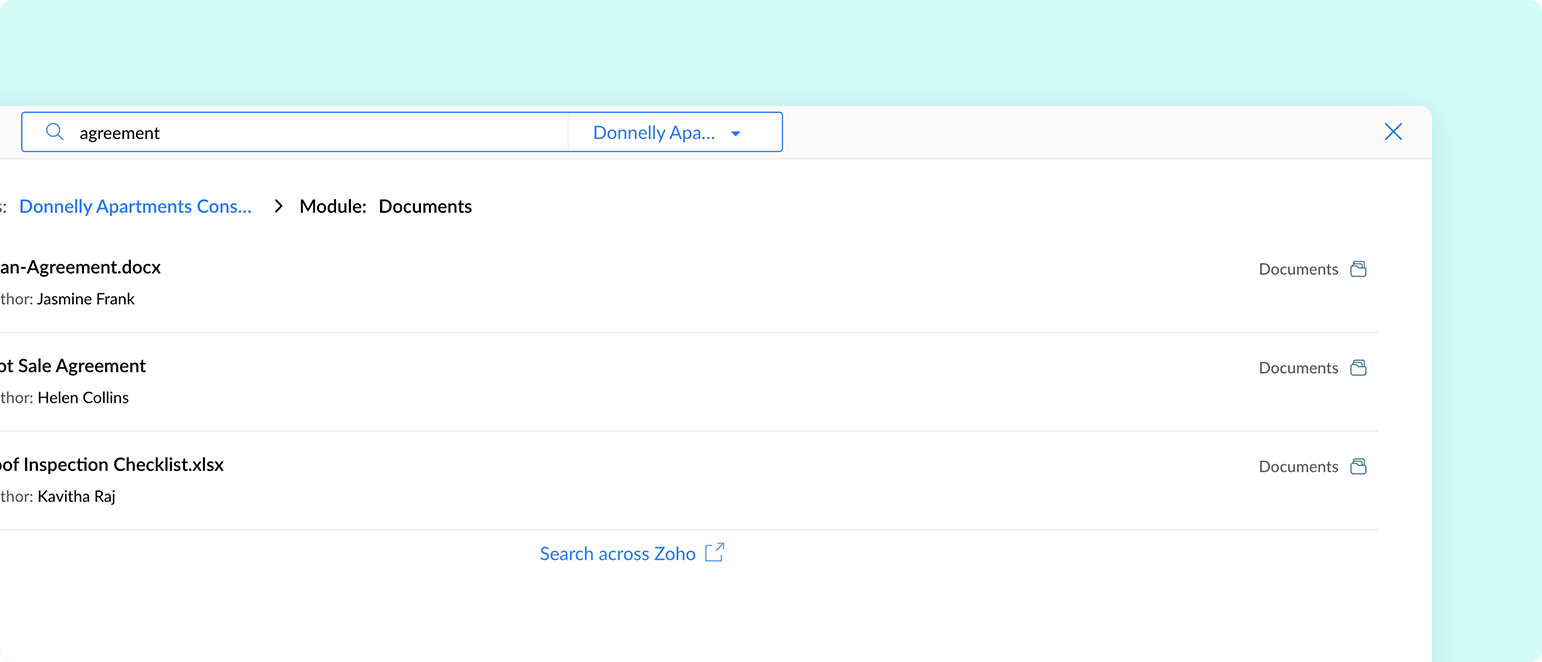1542x662 pixels.
Task: Click the dropdown caret arrow in search bar
Action: (x=736, y=133)
